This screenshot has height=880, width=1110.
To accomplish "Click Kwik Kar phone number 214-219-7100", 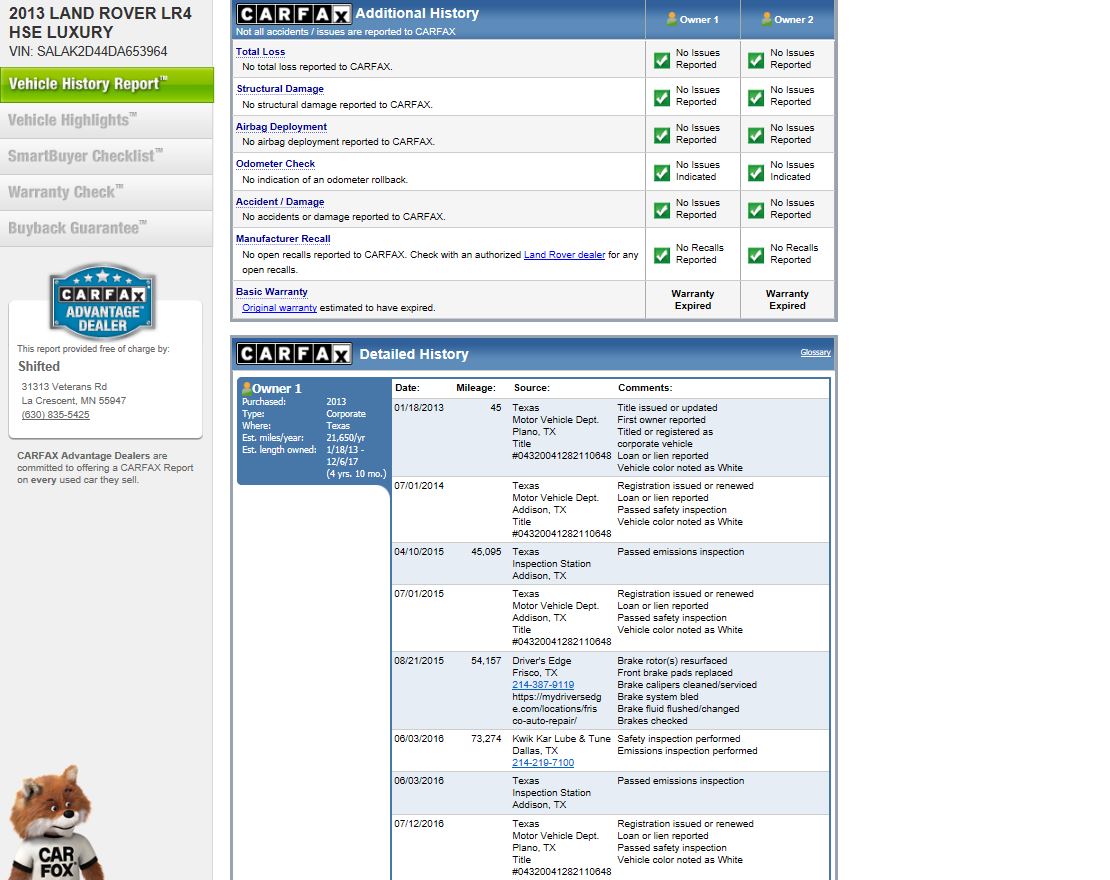I will click(543, 763).
